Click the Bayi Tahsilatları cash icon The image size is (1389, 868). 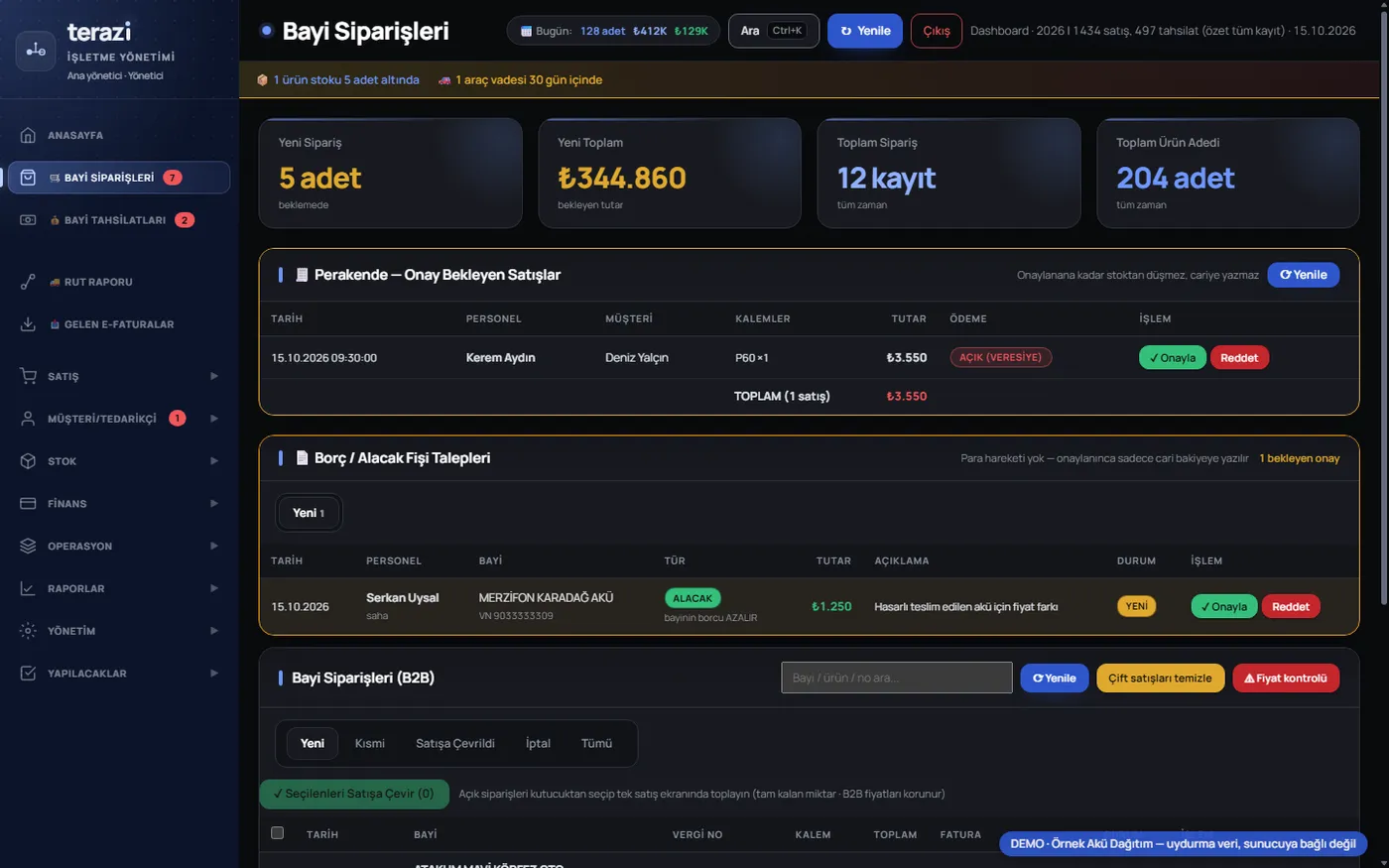pyautogui.click(x=28, y=220)
